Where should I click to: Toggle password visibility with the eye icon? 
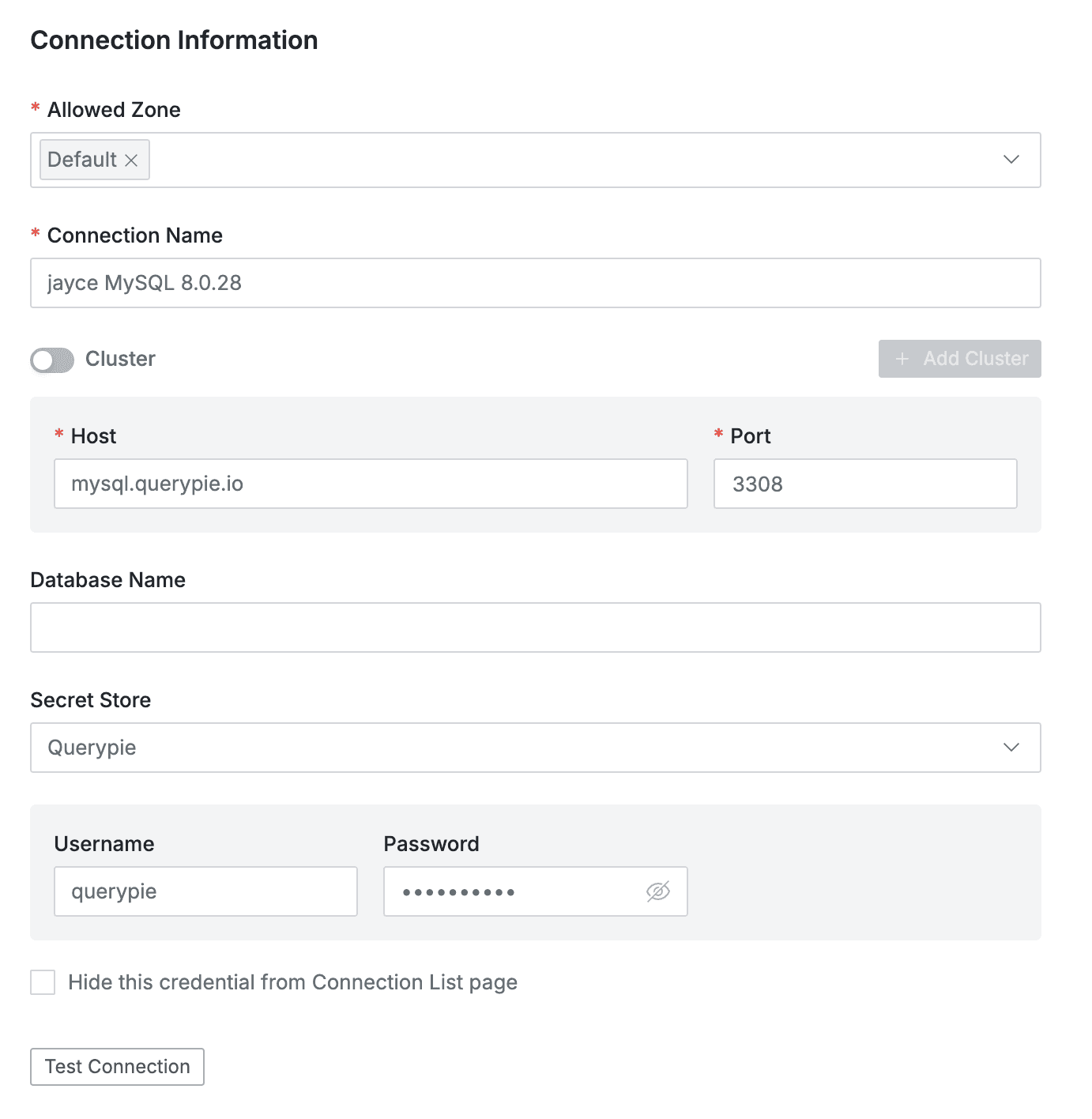658,891
